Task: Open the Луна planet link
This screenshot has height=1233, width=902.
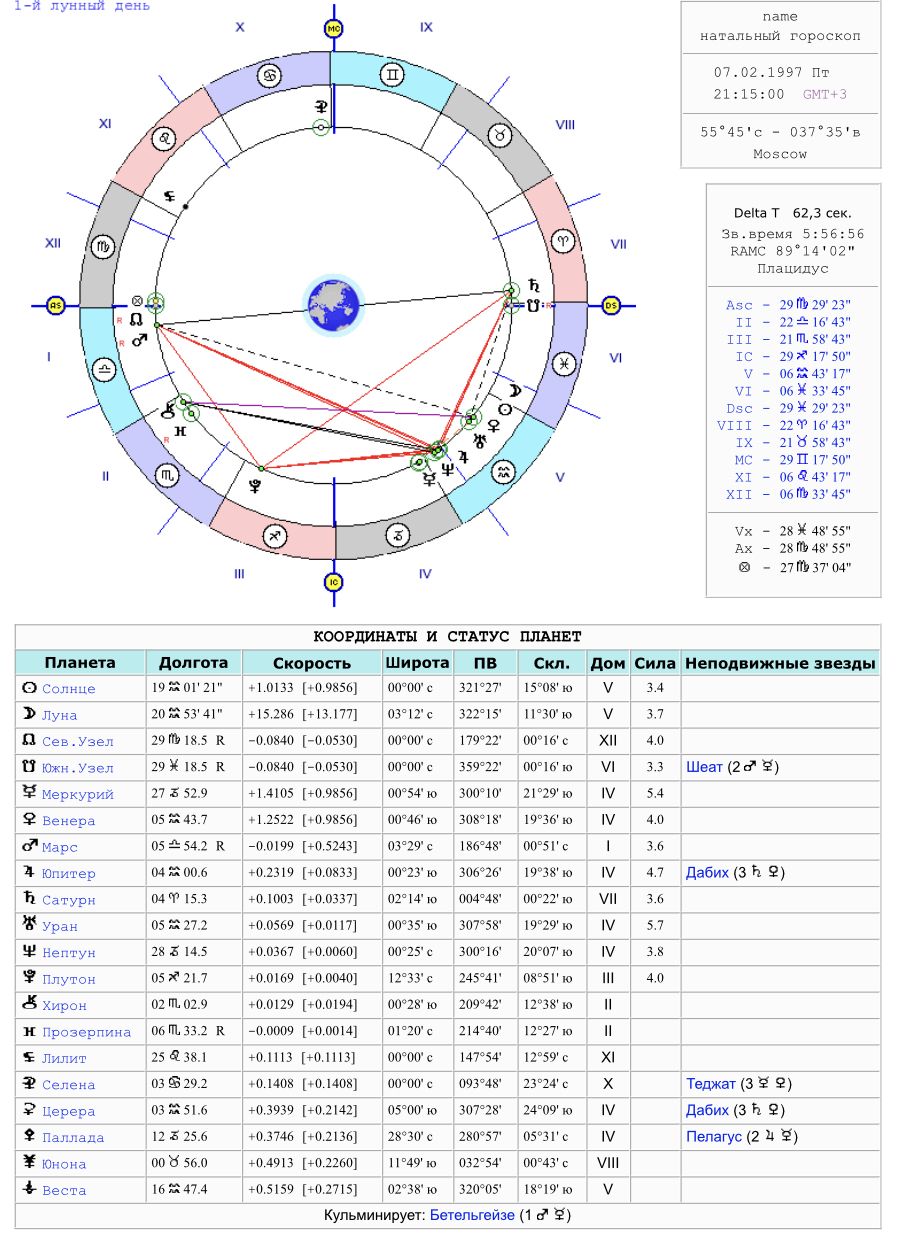Action: [x=59, y=715]
